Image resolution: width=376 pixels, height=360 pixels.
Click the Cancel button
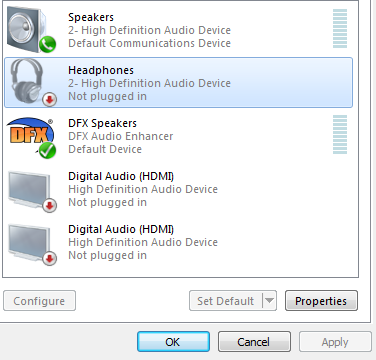point(254,342)
